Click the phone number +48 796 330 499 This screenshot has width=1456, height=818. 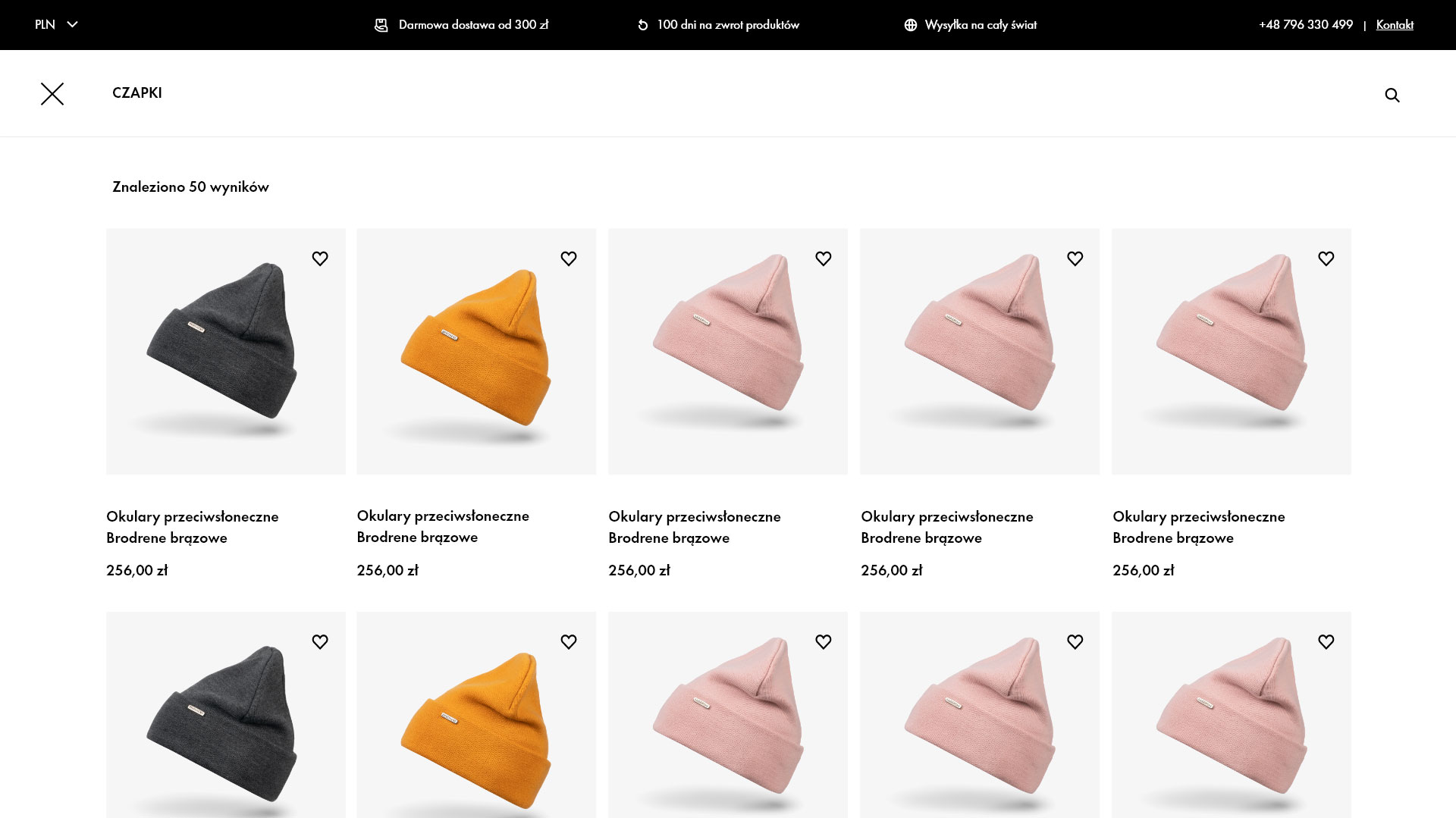click(1305, 24)
